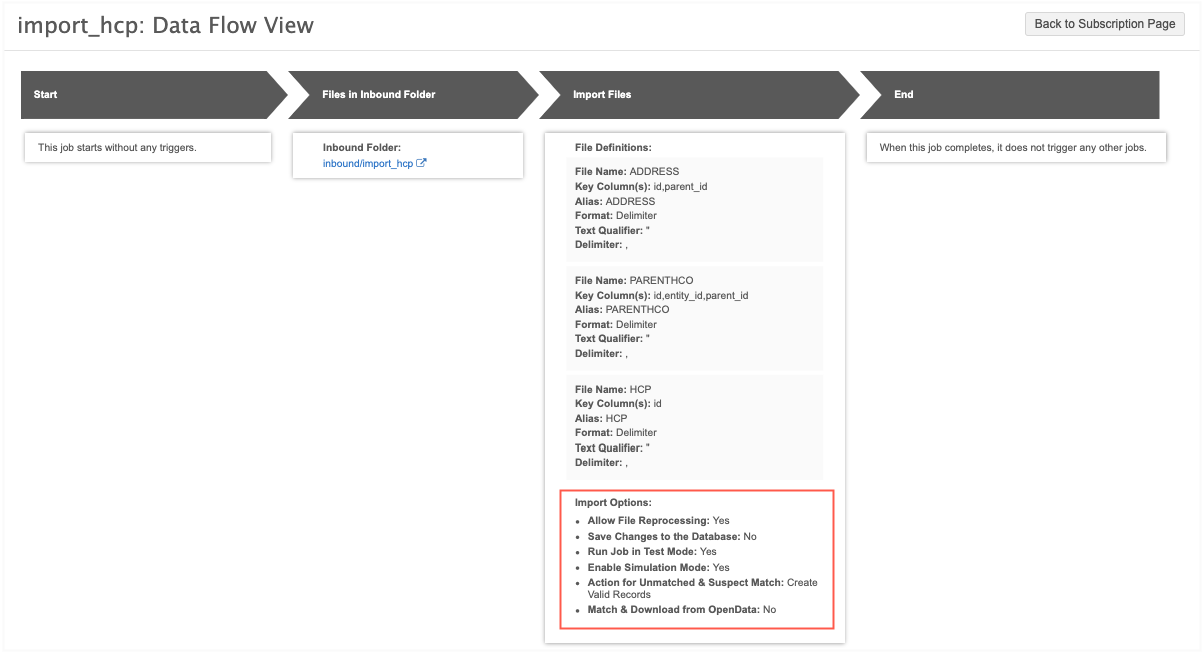Click the import_hcp: Data Flow View title
Screen dimensions: 1203x652
pyautogui.click(x=166, y=26)
